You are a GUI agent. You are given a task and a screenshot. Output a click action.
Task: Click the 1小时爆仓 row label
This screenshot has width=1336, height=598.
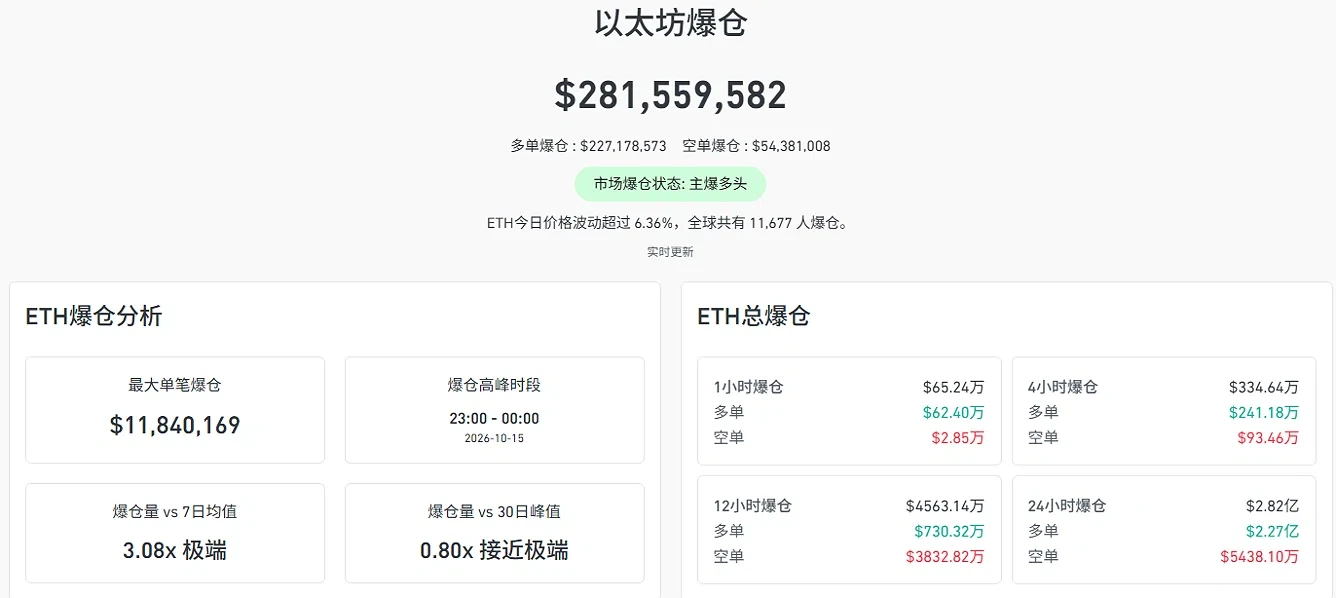point(748,387)
